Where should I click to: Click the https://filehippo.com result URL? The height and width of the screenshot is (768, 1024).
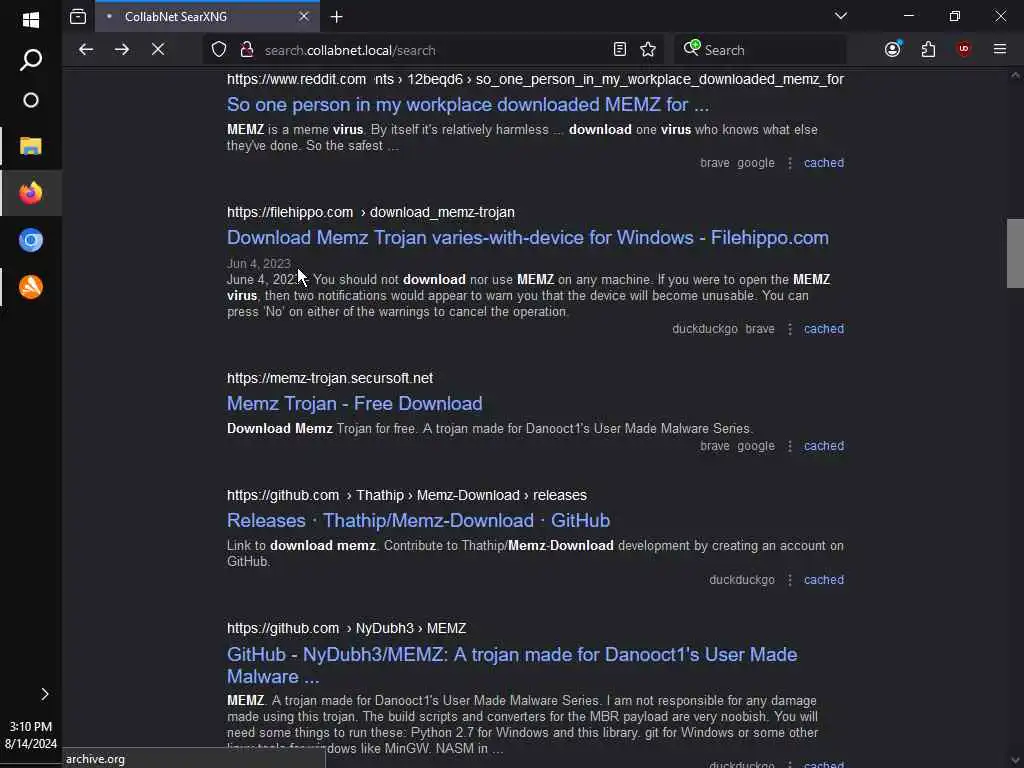[370, 212]
